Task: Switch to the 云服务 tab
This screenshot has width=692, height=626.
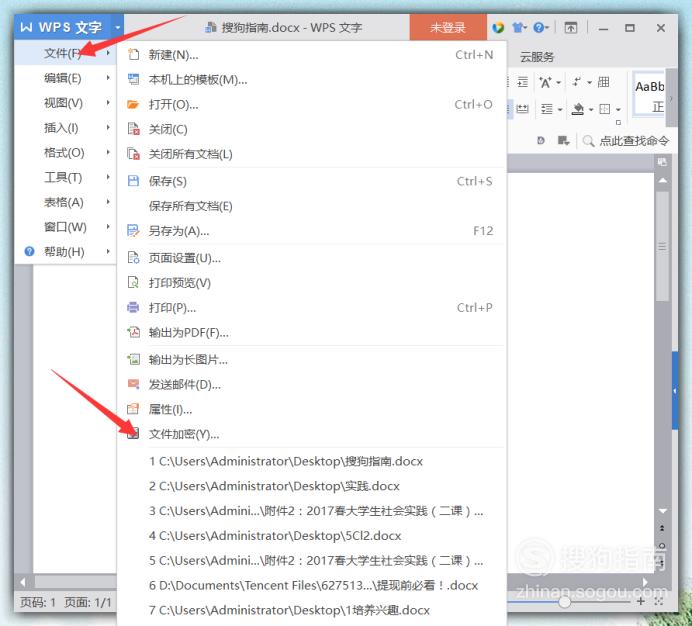Action: coord(537,57)
